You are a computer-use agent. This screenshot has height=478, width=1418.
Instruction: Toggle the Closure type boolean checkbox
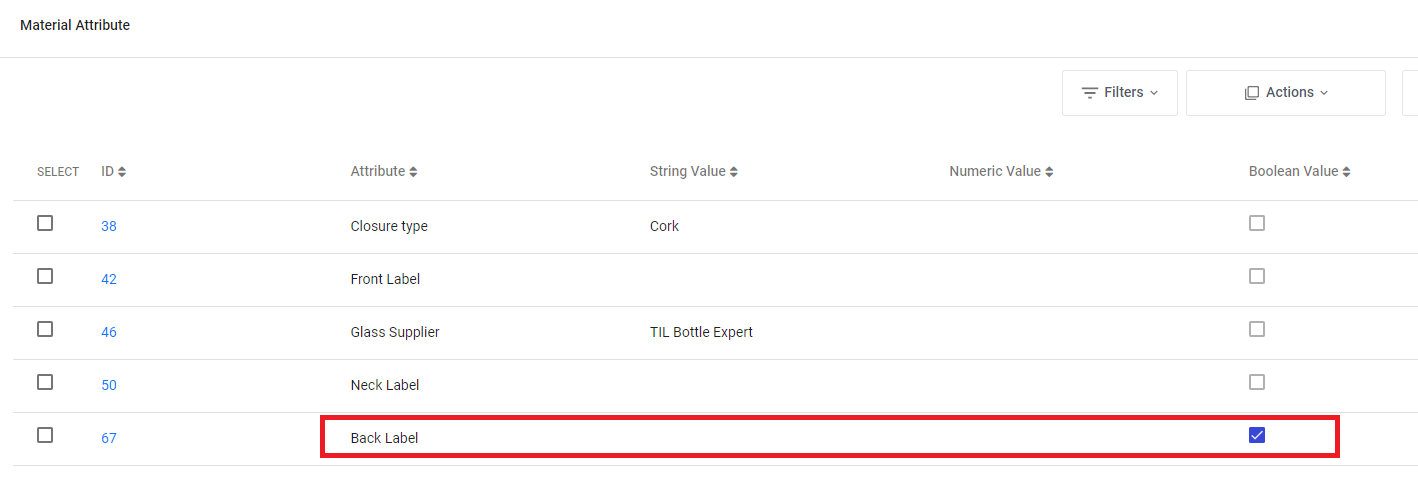(x=1257, y=223)
